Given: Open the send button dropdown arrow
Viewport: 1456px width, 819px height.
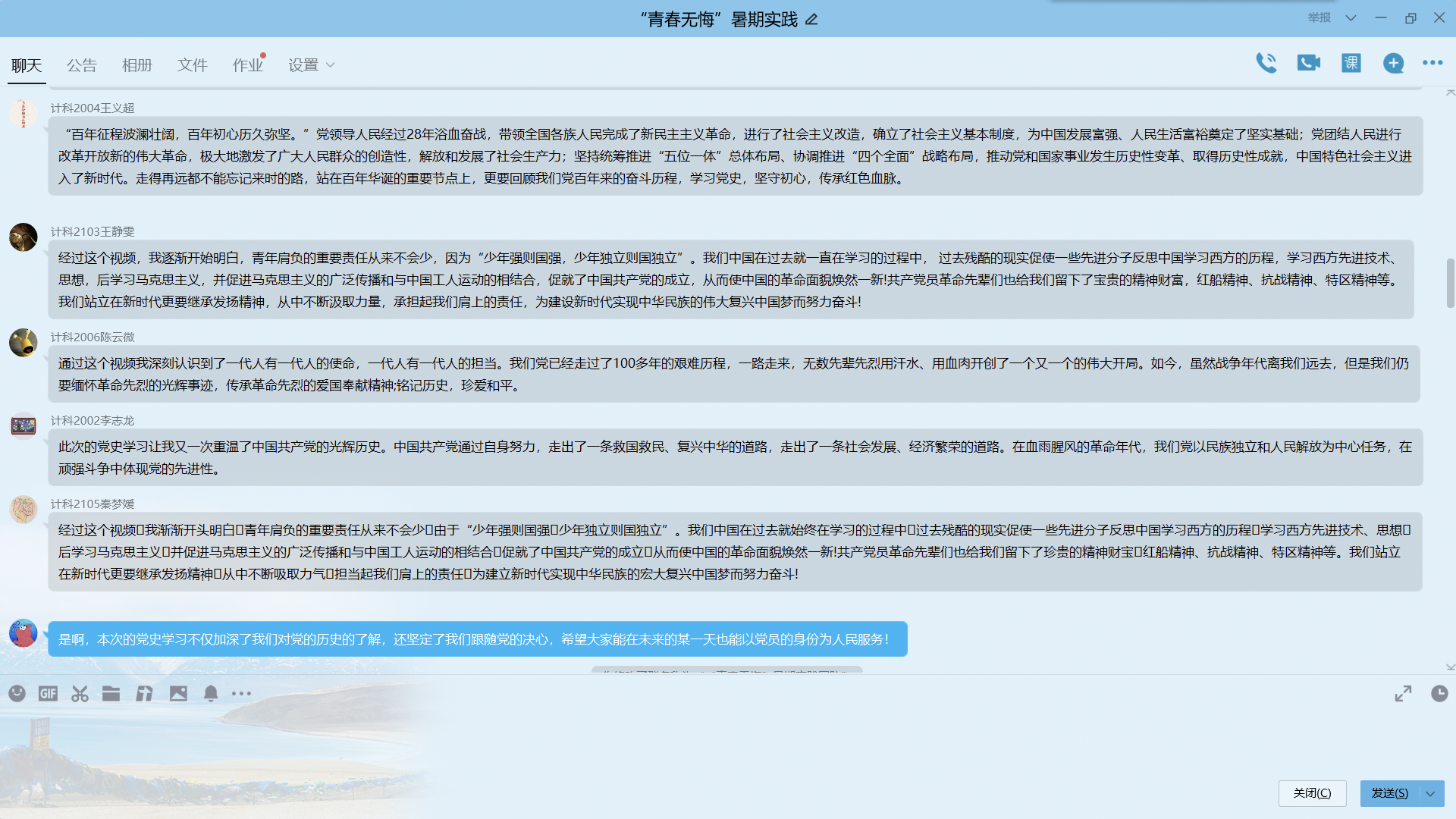Looking at the screenshot, I should (1430, 793).
